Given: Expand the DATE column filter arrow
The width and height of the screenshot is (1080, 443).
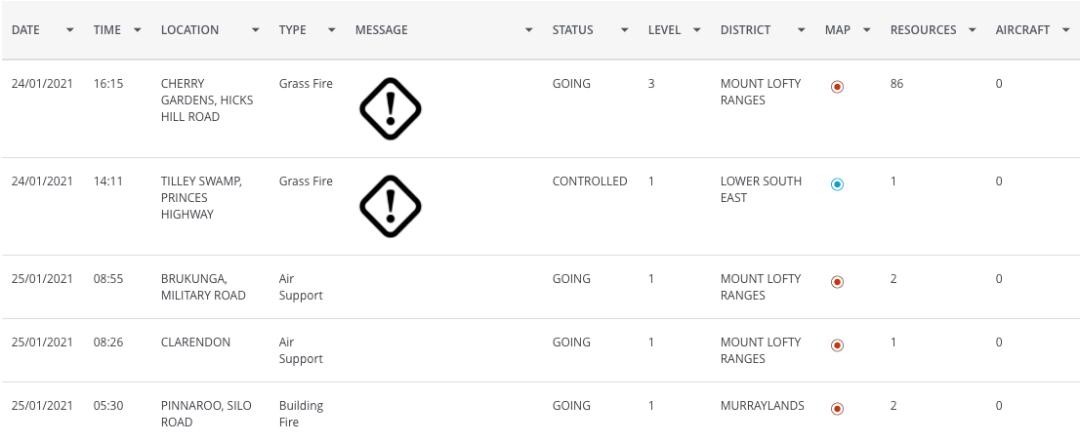Looking at the screenshot, I should coord(70,30).
